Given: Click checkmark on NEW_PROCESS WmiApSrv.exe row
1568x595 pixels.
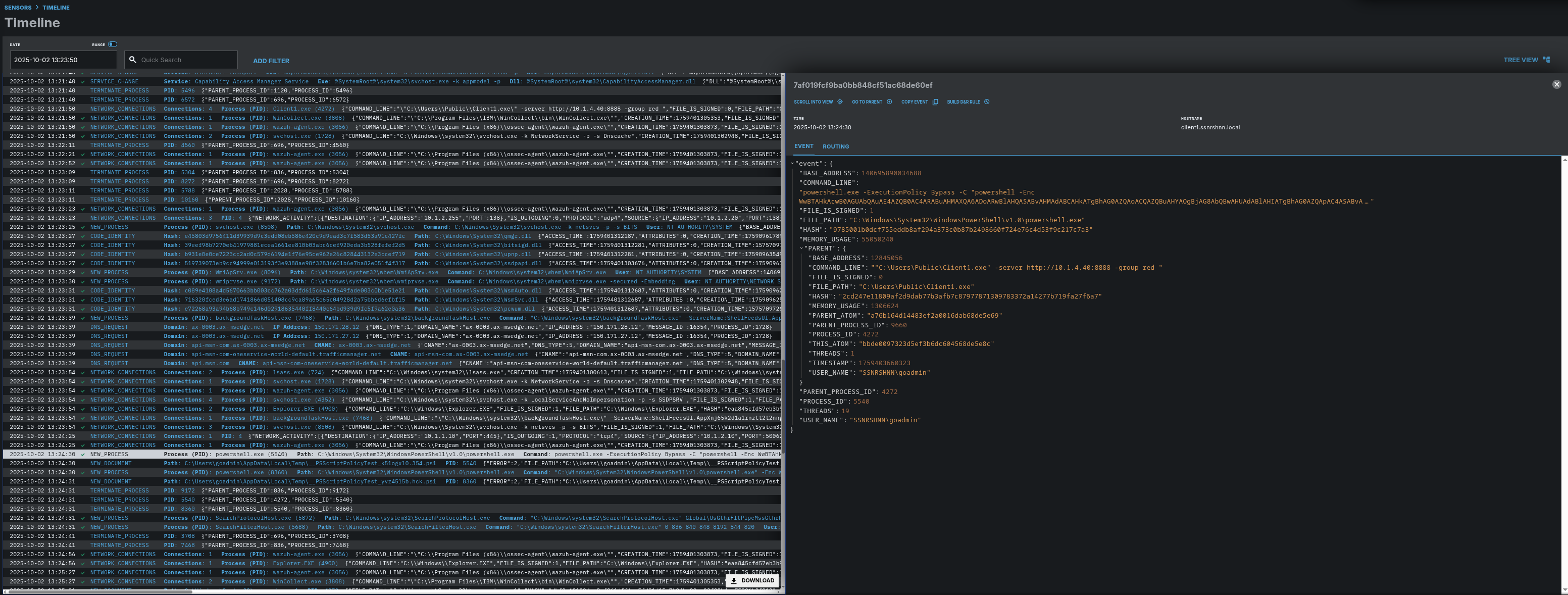Looking at the screenshot, I should click(x=83, y=272).
